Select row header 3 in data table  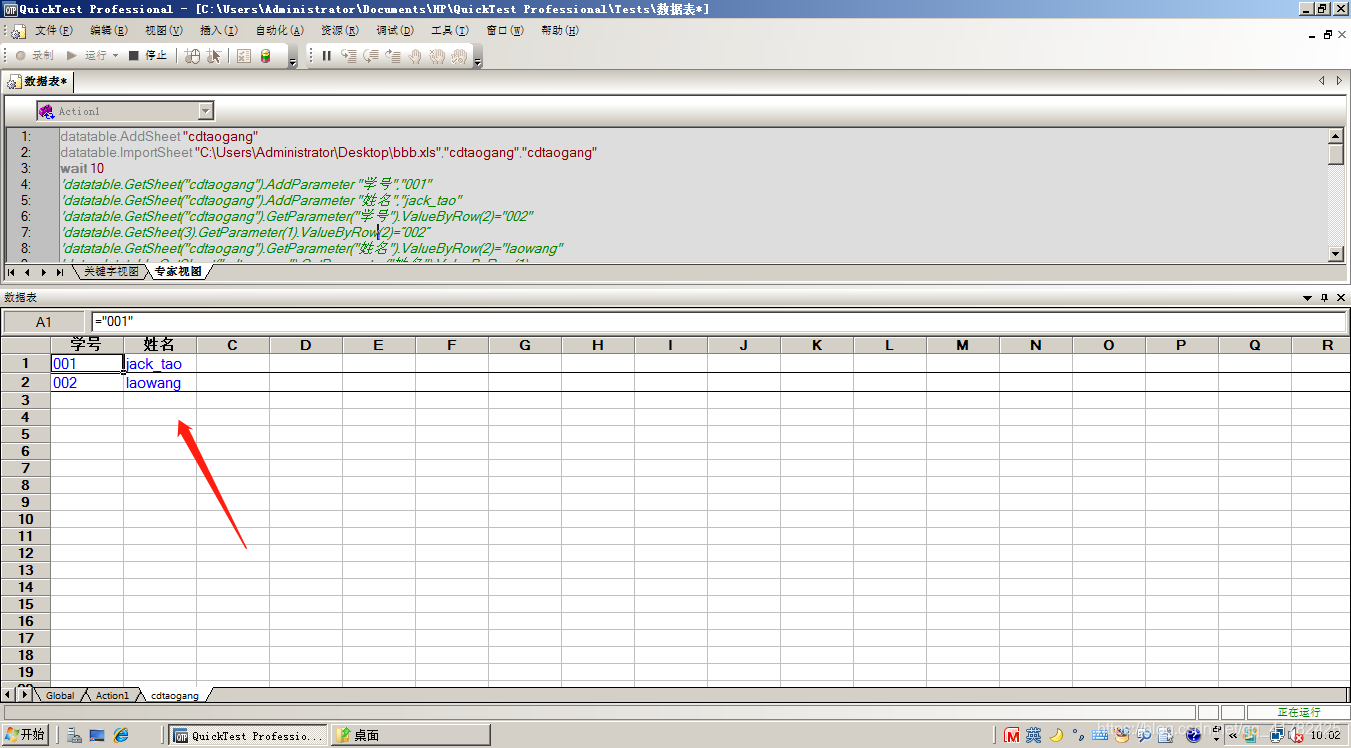(x=25, y=400)
